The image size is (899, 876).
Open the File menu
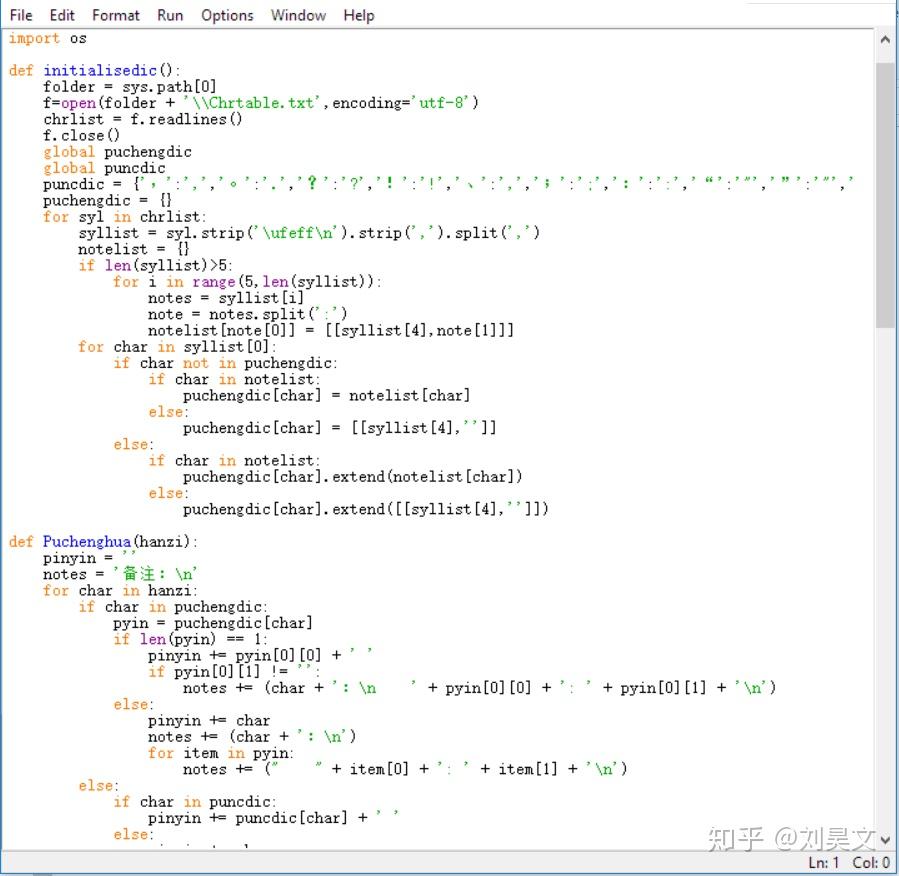[x=21, y=15]
